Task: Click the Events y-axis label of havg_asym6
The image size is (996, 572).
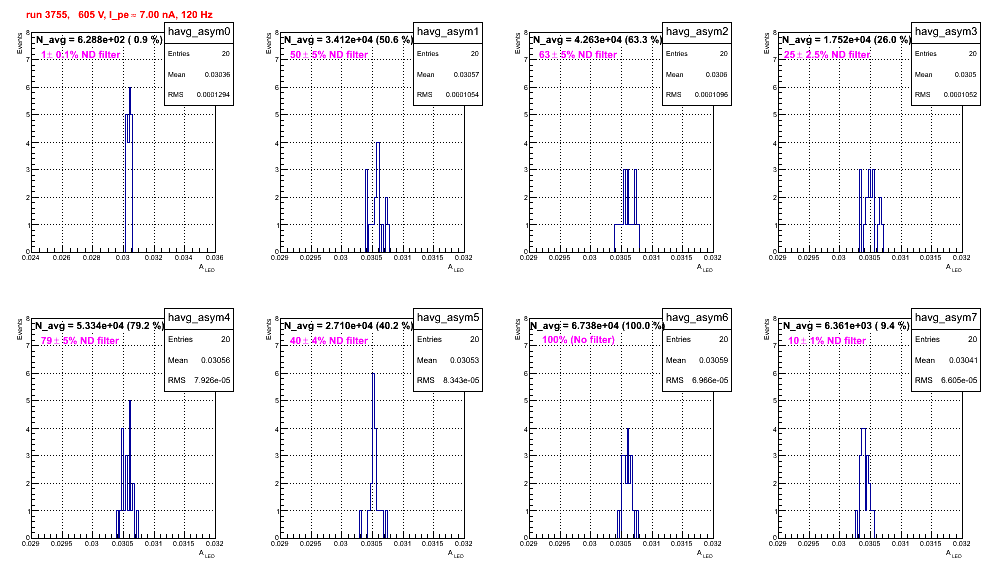Action: click(517, 329)
